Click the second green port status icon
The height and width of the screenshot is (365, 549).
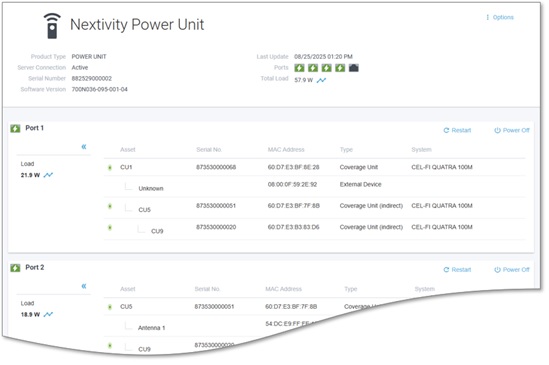(313, 68)
